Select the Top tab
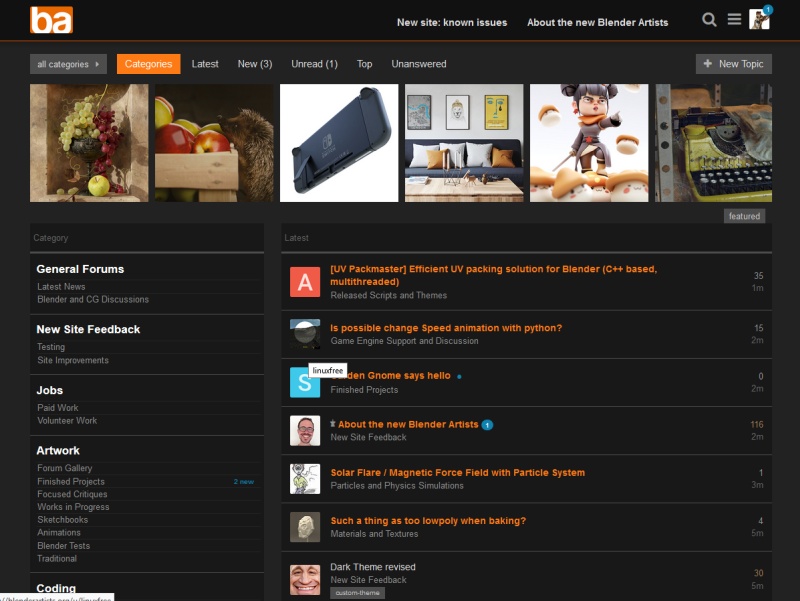 [364, 64]
